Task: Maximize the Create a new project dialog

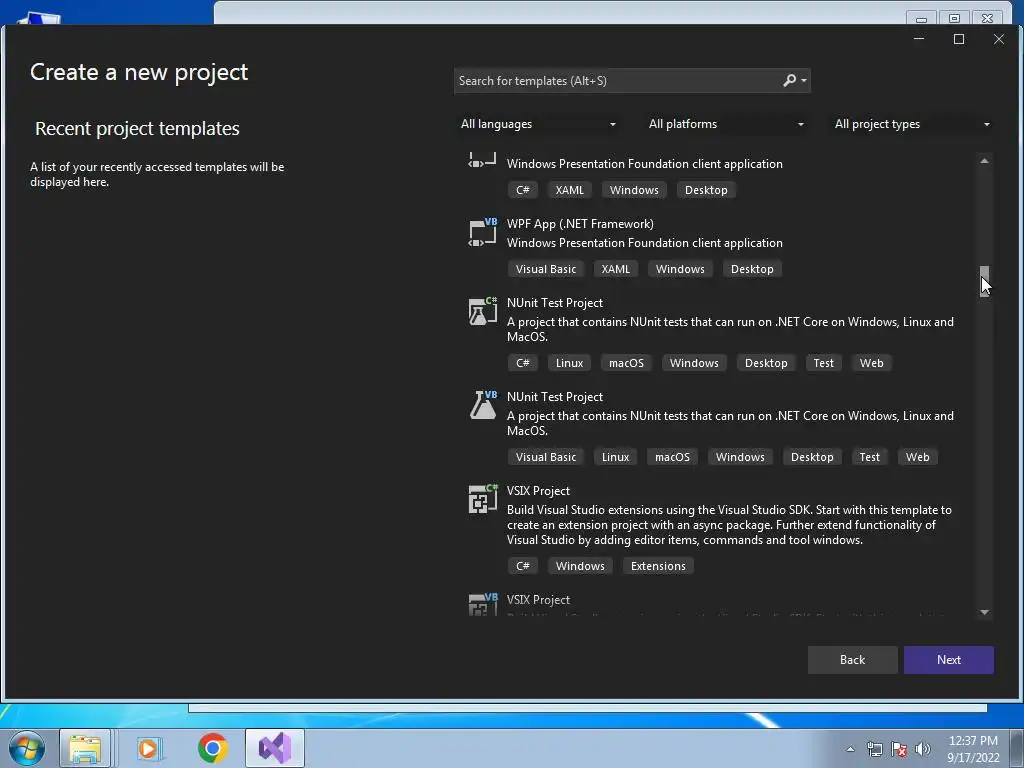Action: 959,39
